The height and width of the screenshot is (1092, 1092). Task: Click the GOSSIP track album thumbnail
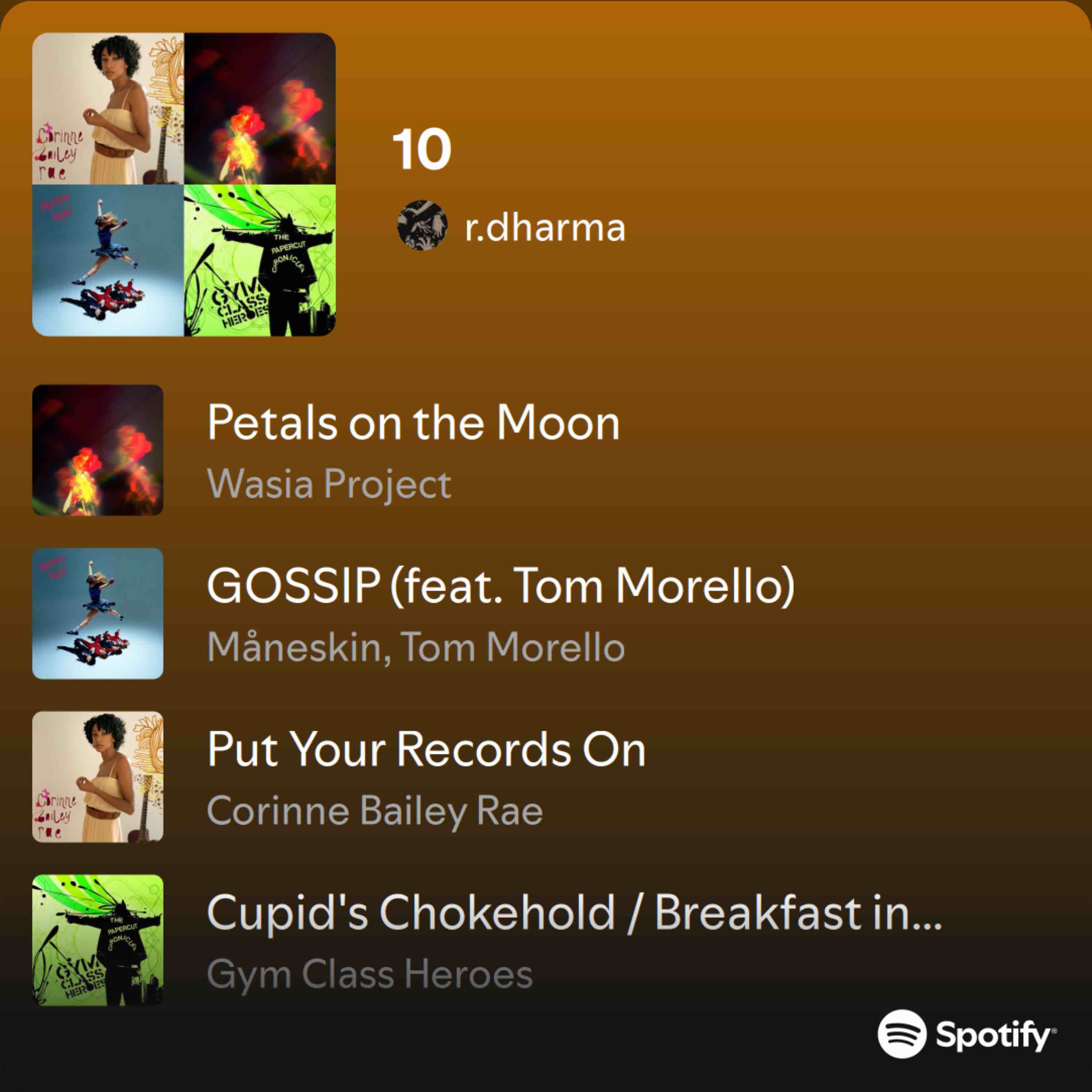point(98,613)
